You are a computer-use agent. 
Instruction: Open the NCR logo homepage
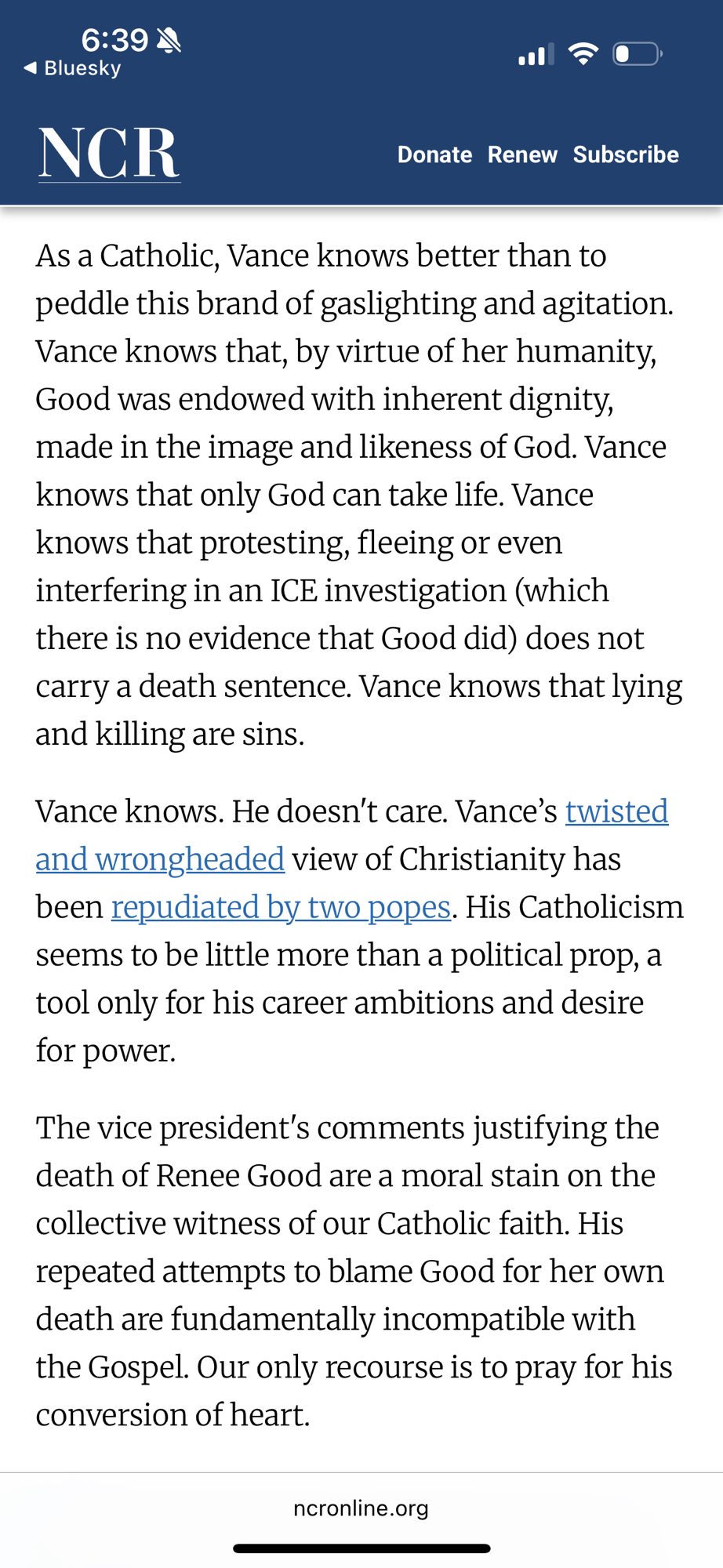109,154
